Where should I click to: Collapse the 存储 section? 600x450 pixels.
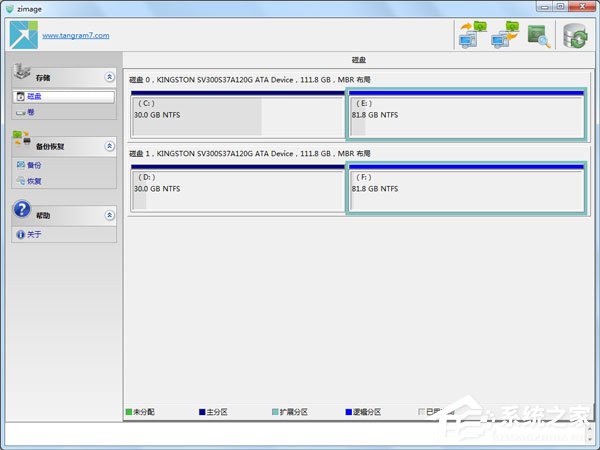tap(108, 77)
